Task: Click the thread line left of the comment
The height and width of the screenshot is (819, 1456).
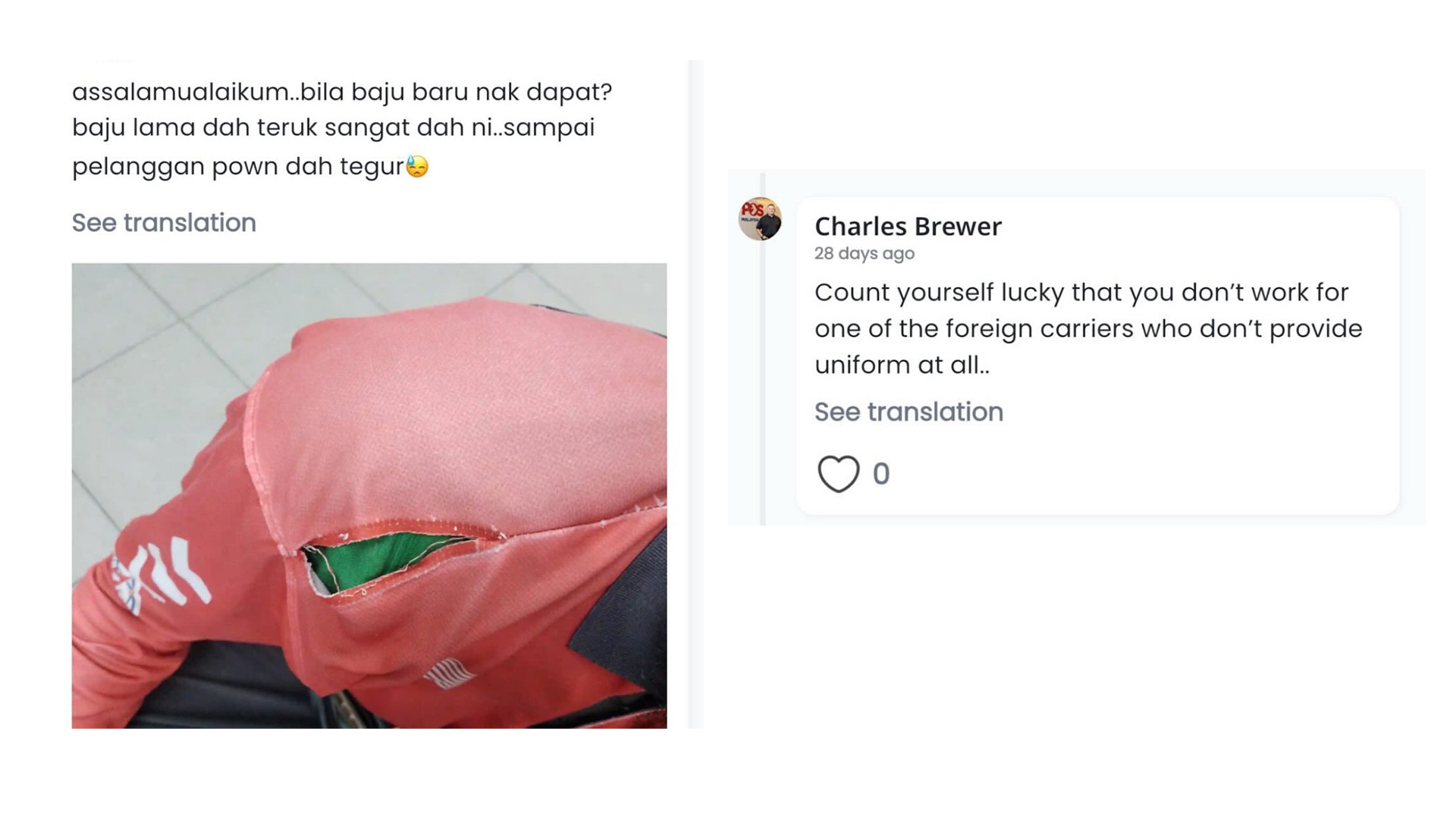Action: [762, 349]
